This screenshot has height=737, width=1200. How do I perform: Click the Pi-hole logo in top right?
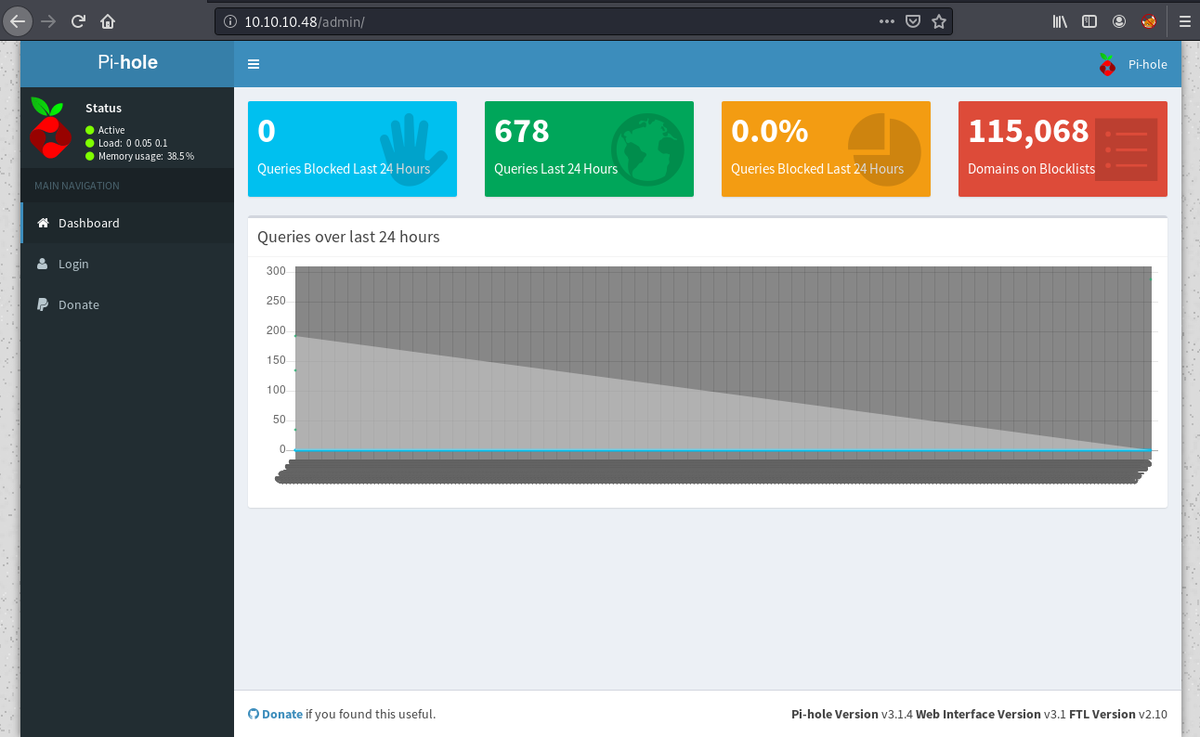point(1106,64)
